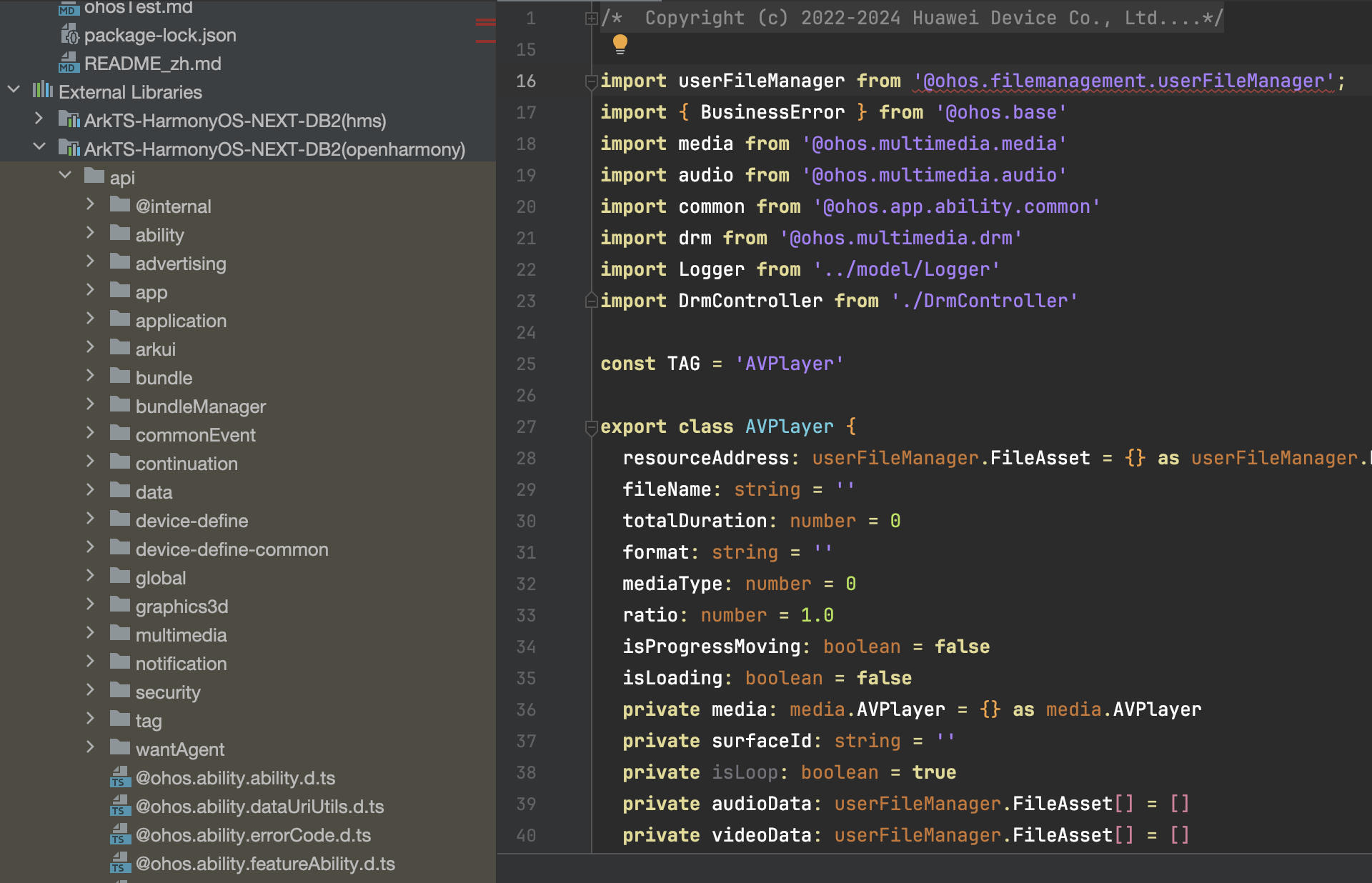Image resolution: width=1372 pixels, height=883 pixels.
Task: Collapse the External Libraries tree node
Action: click(14, 90)
